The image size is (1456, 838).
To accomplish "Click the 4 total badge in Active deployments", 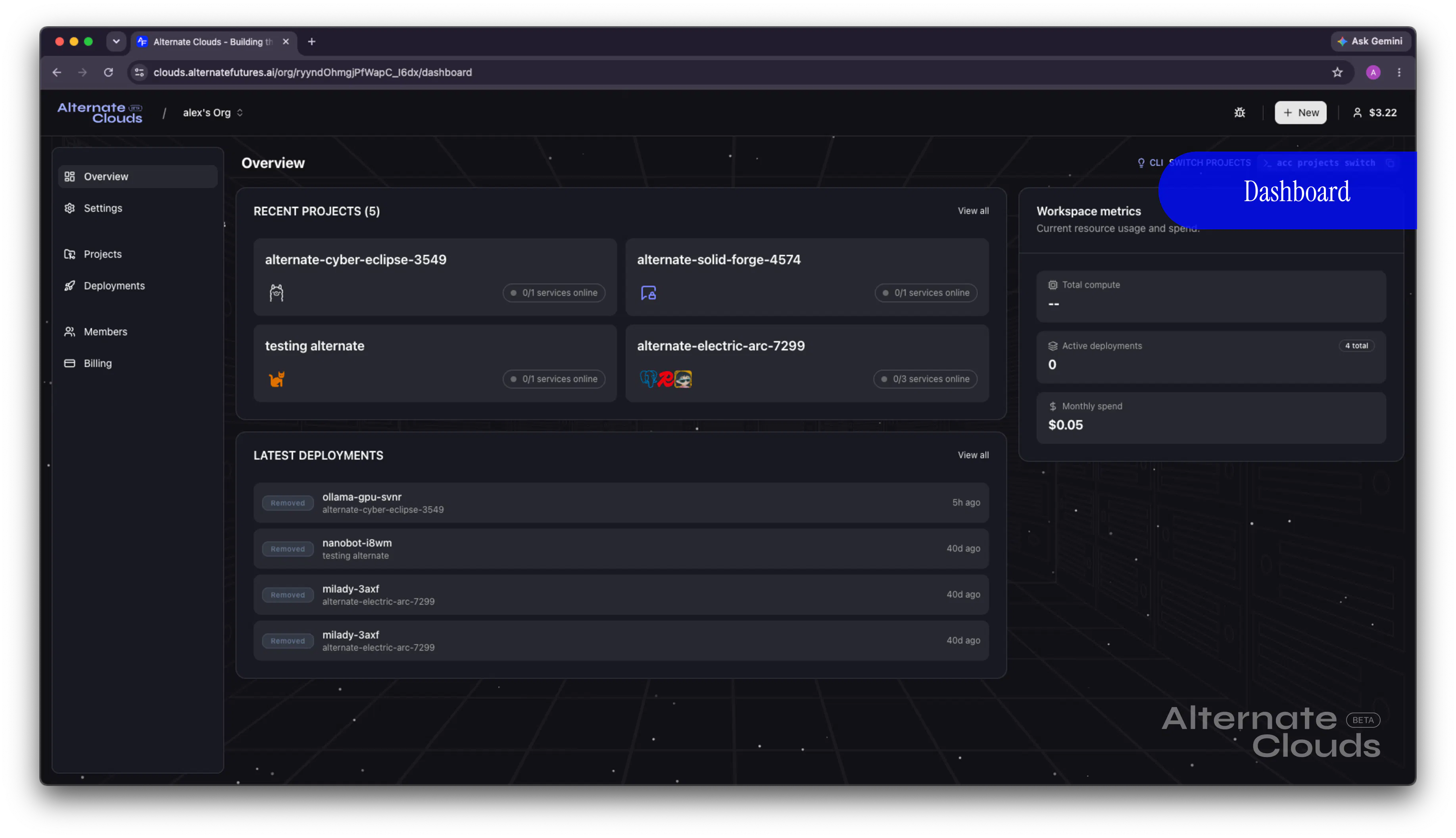I will (x=1356, y=346).
